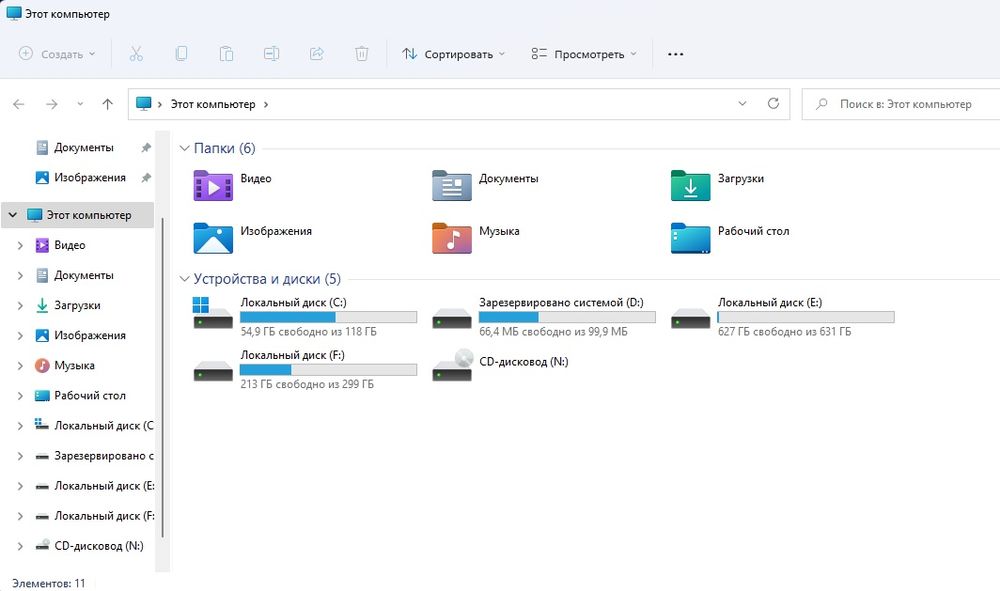The width and height of the screenshot is (1000, 591).
Task: Collapse Устройства и диски section
Action: [184, 279]
